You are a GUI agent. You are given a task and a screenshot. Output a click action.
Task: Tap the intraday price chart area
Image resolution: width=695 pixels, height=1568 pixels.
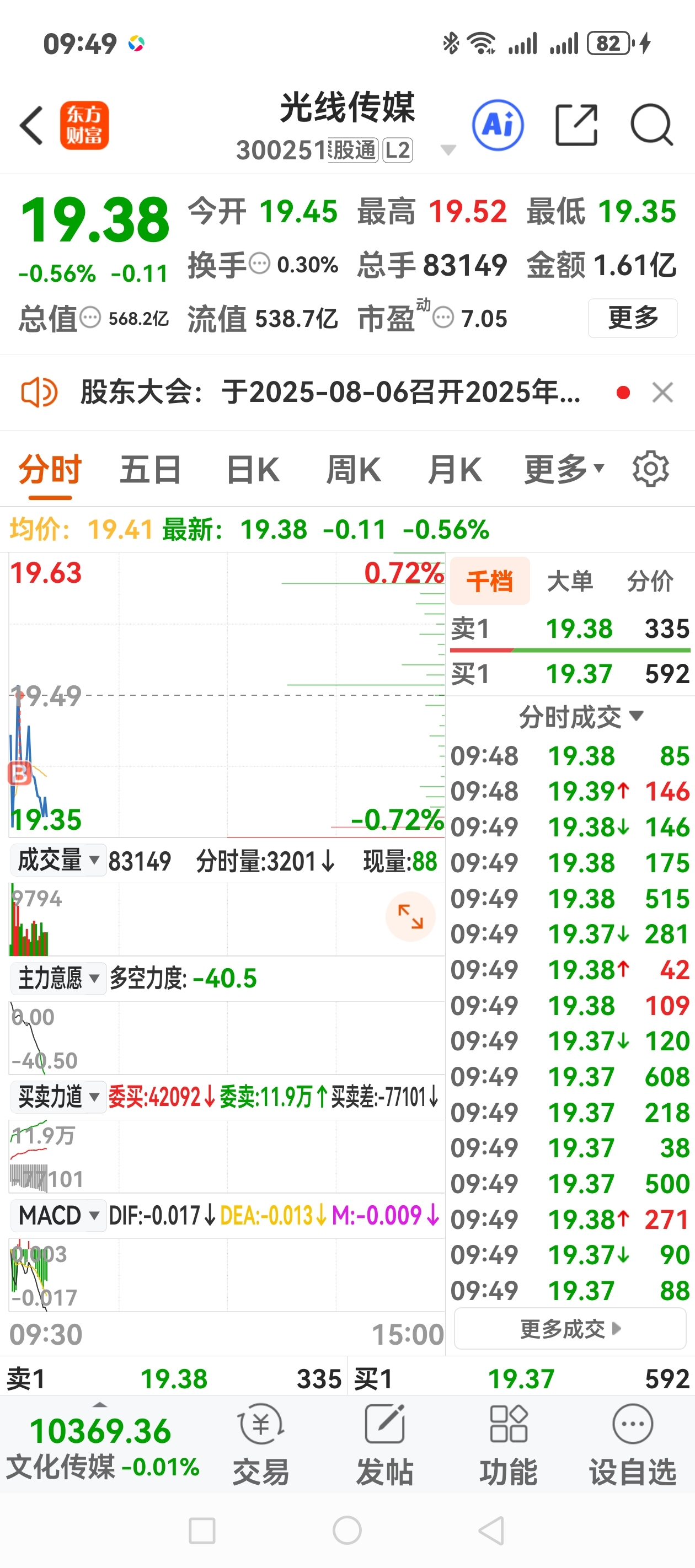point(227,695)
